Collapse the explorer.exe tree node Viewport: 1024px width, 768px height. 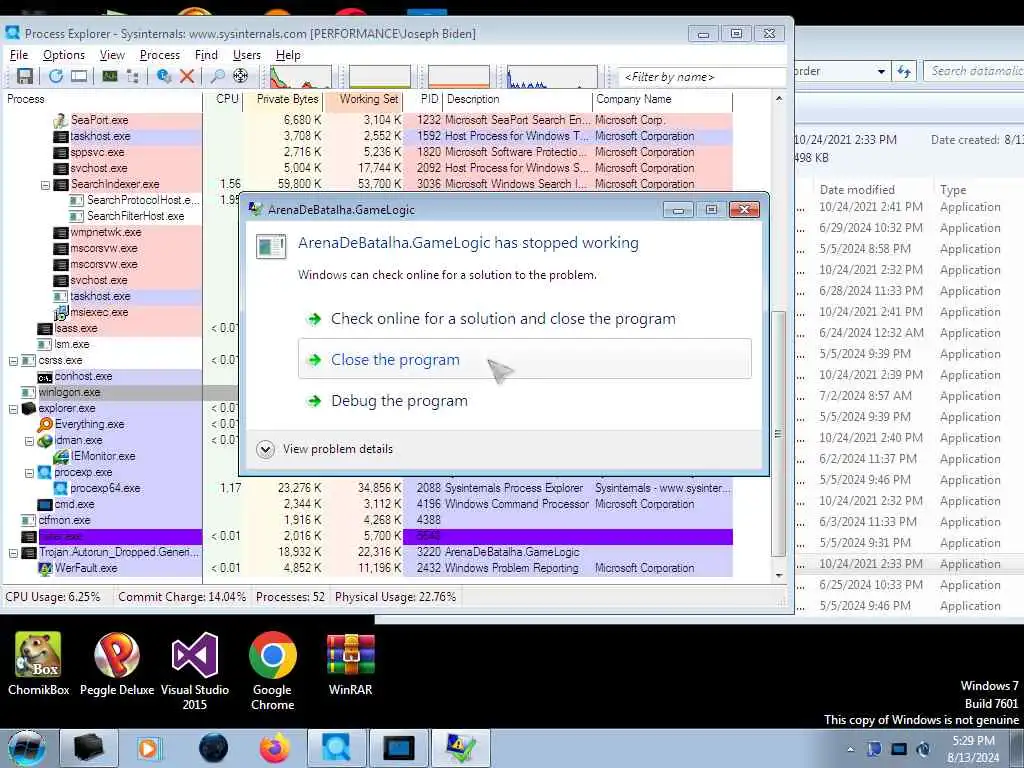13,409
